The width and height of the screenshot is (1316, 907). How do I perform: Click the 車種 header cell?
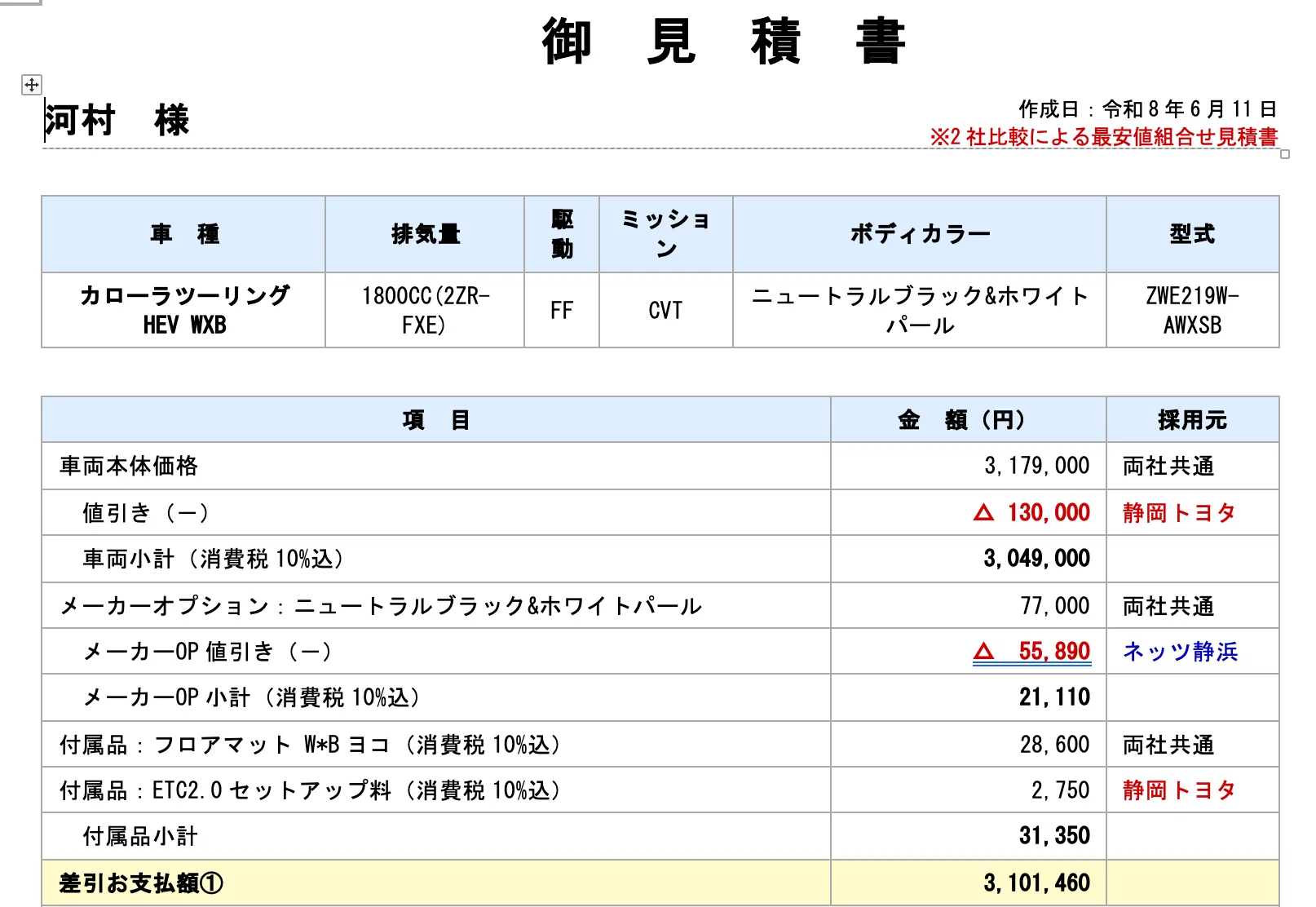pyautogui.click(x=183, y=234)
